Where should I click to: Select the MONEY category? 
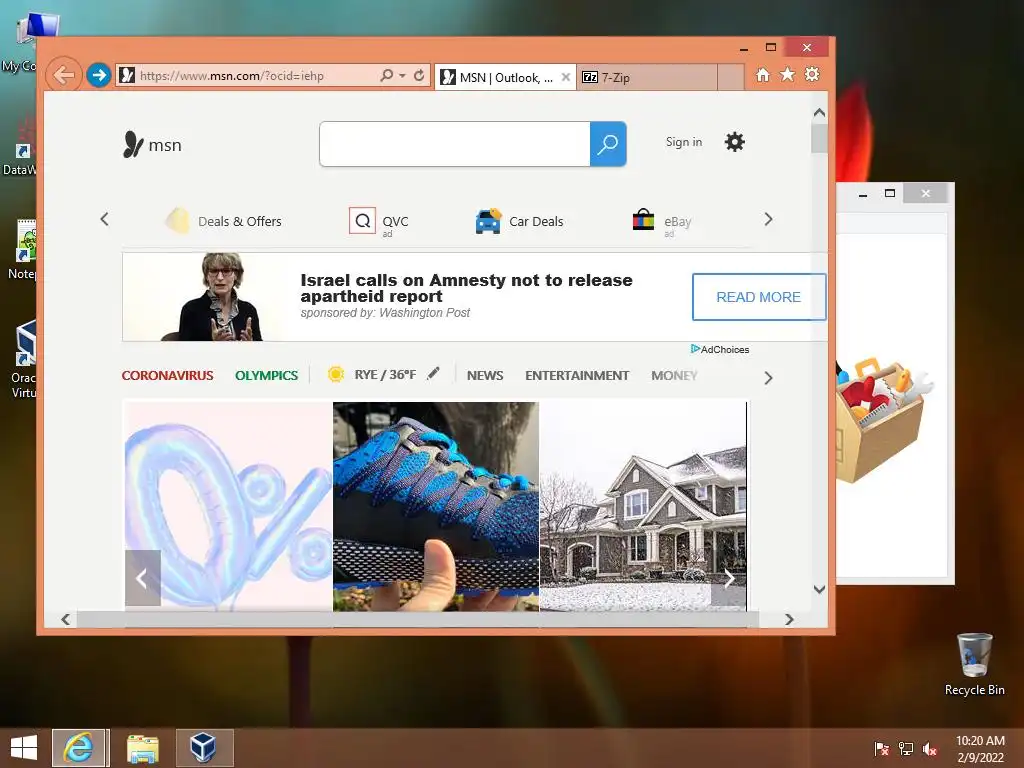pyautogui.click(x=674, y=376)
